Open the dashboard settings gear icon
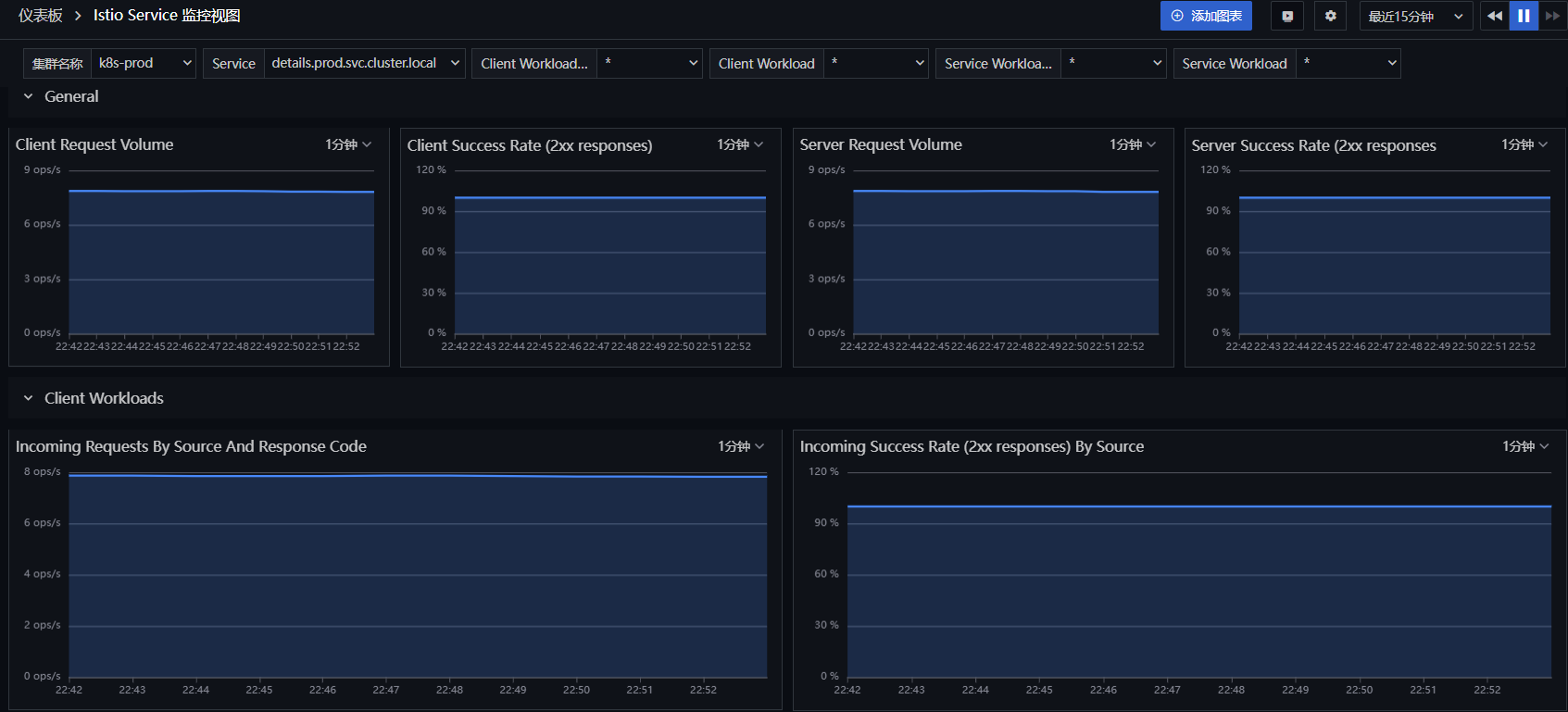Image resolution: width=1568 pixels, height=712 pixels. click(x=1331, y=16)
